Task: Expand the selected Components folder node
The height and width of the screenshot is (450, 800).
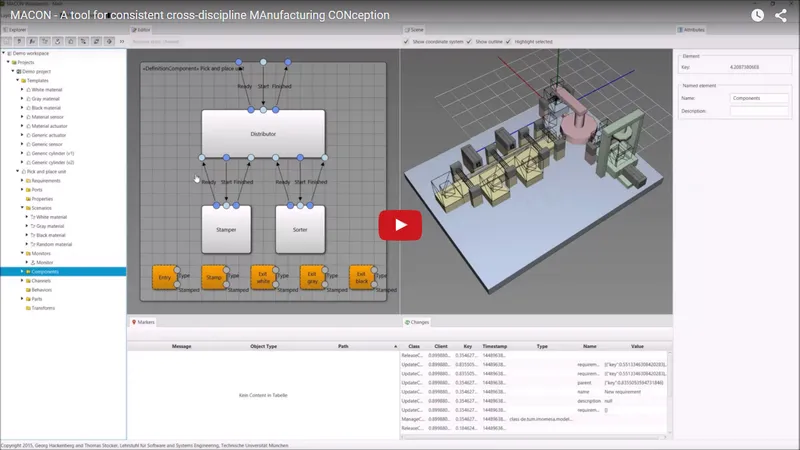Action: click(22, 271)
